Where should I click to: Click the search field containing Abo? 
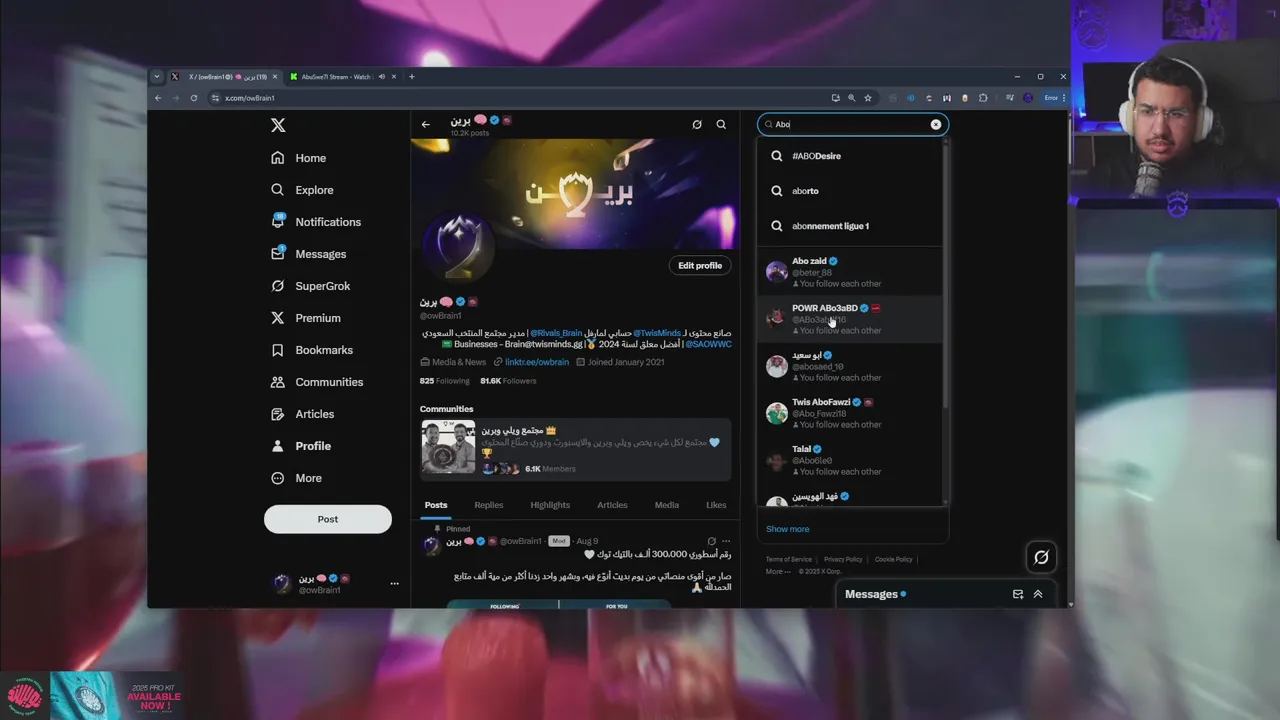coord(852,125)
